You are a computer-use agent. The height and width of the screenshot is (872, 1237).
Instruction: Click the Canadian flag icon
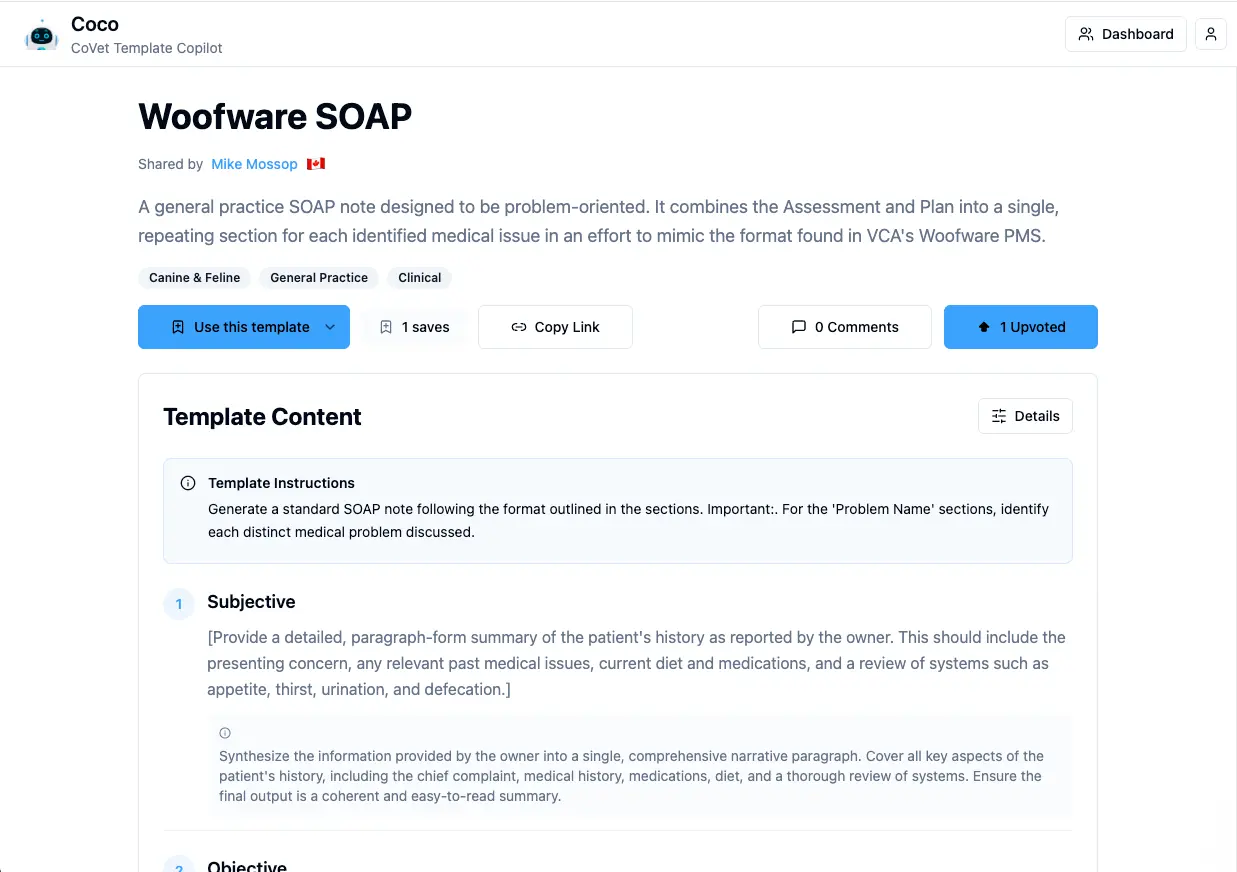316,164
